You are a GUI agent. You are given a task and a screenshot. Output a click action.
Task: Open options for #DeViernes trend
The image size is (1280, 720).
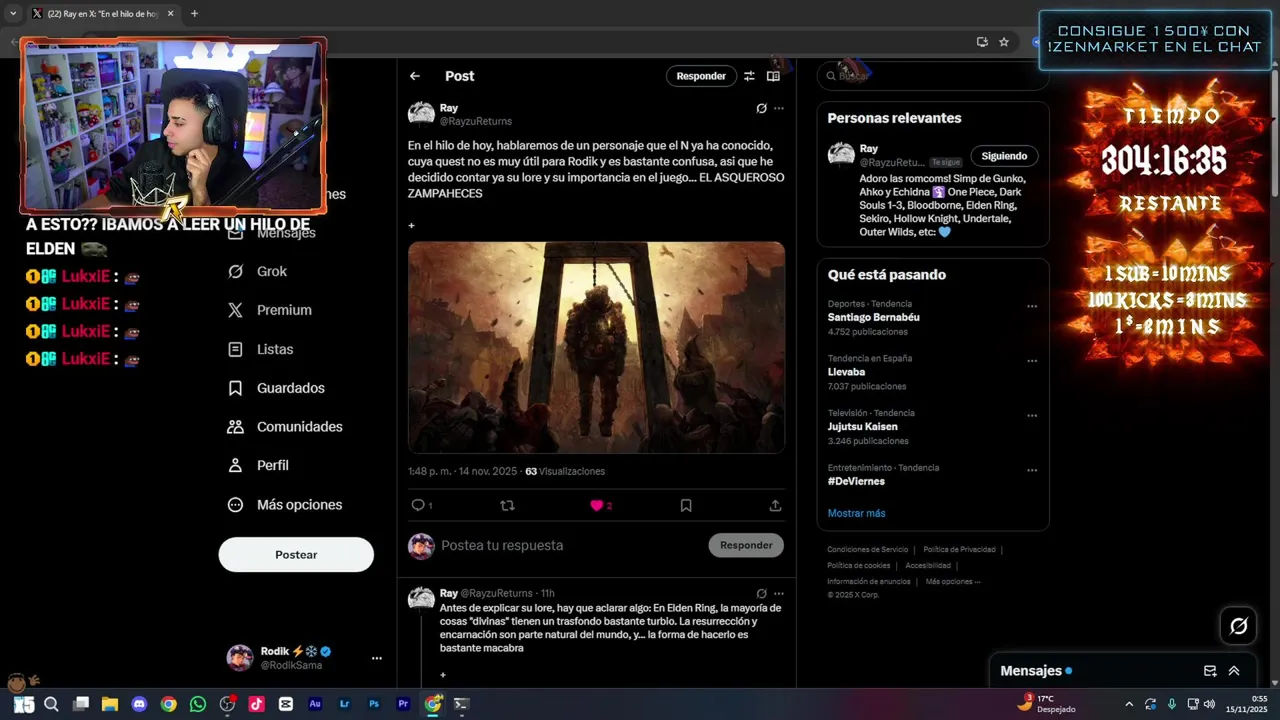tap(1032, 470)
